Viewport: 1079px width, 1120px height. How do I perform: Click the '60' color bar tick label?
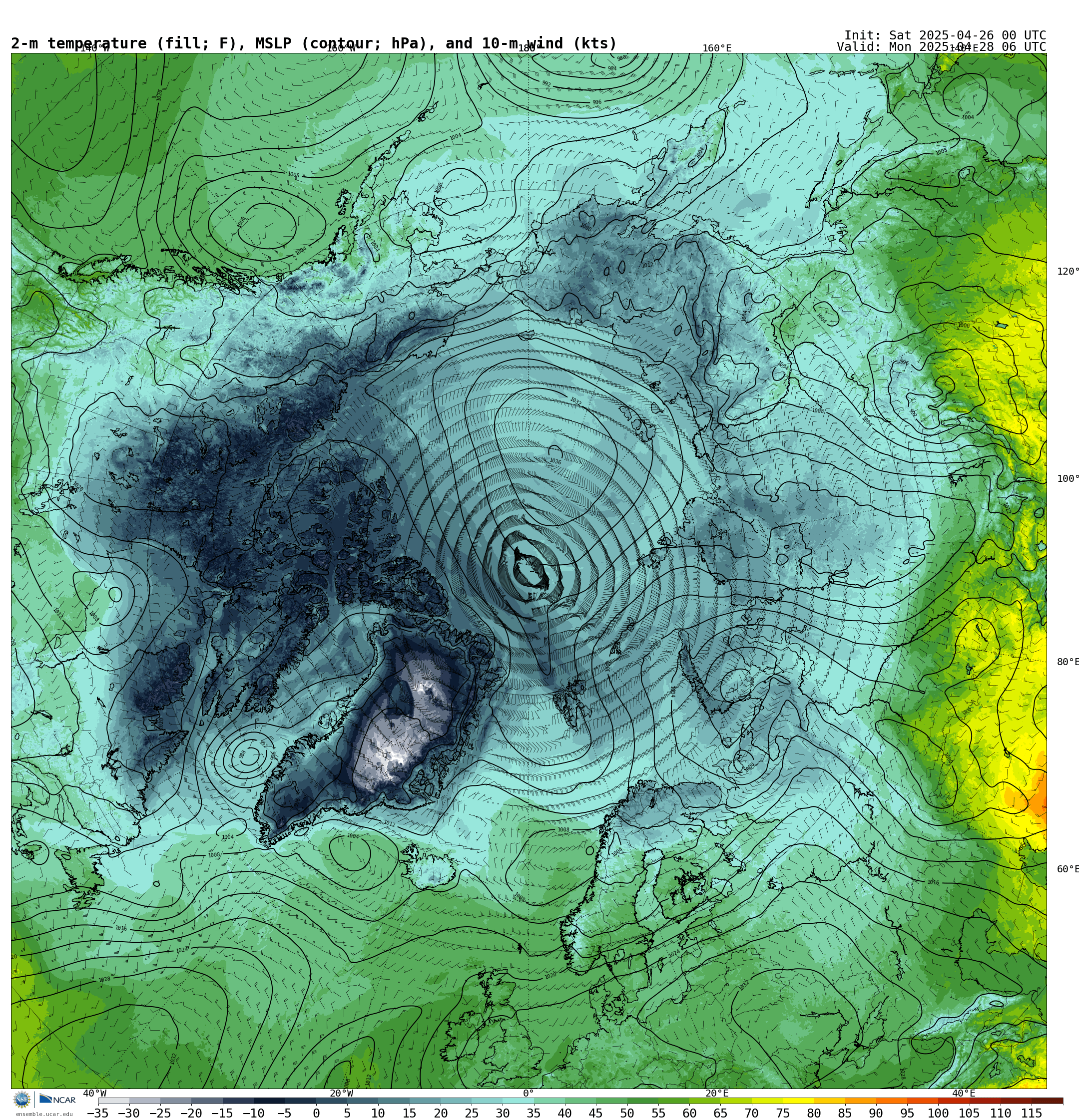click(689, 1113)
